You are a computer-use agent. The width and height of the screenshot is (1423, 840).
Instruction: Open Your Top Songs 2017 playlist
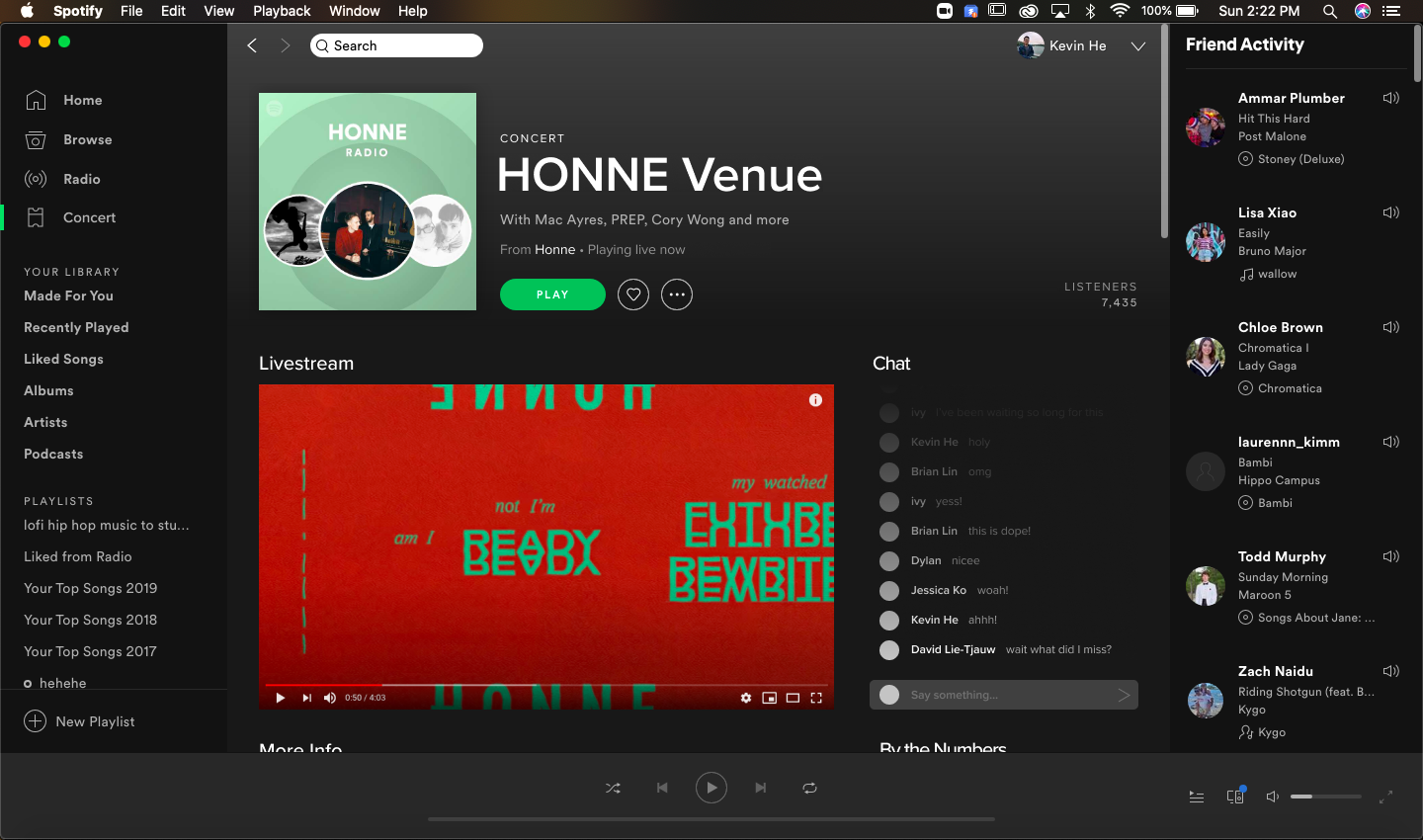pos(90,651)
